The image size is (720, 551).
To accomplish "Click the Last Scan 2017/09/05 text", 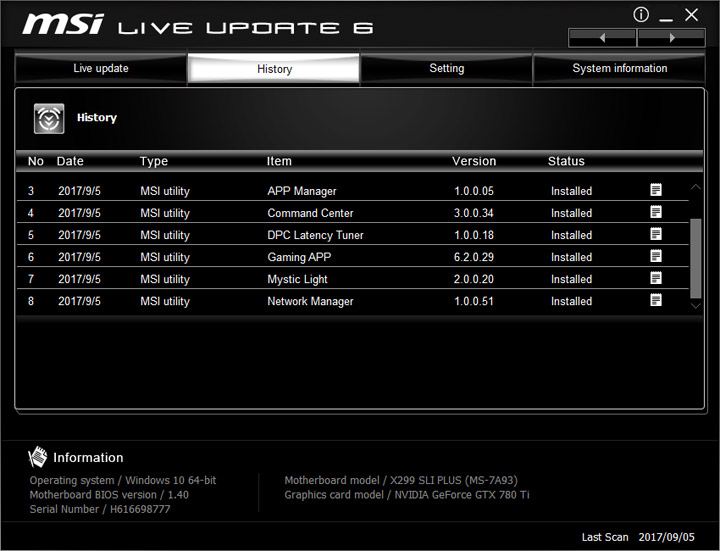I will (638, 537).
